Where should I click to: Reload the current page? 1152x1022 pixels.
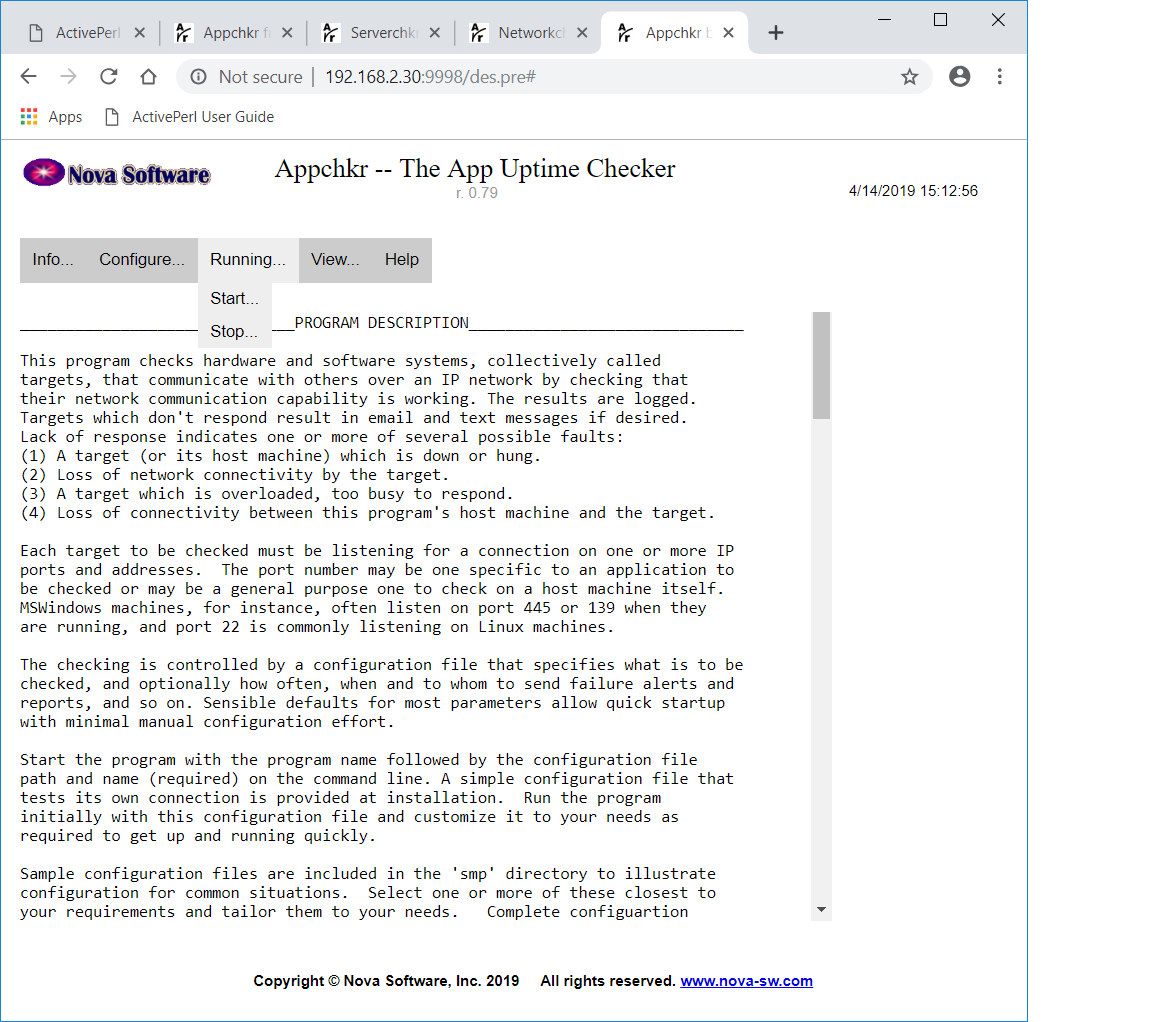(x=109, y=76)
